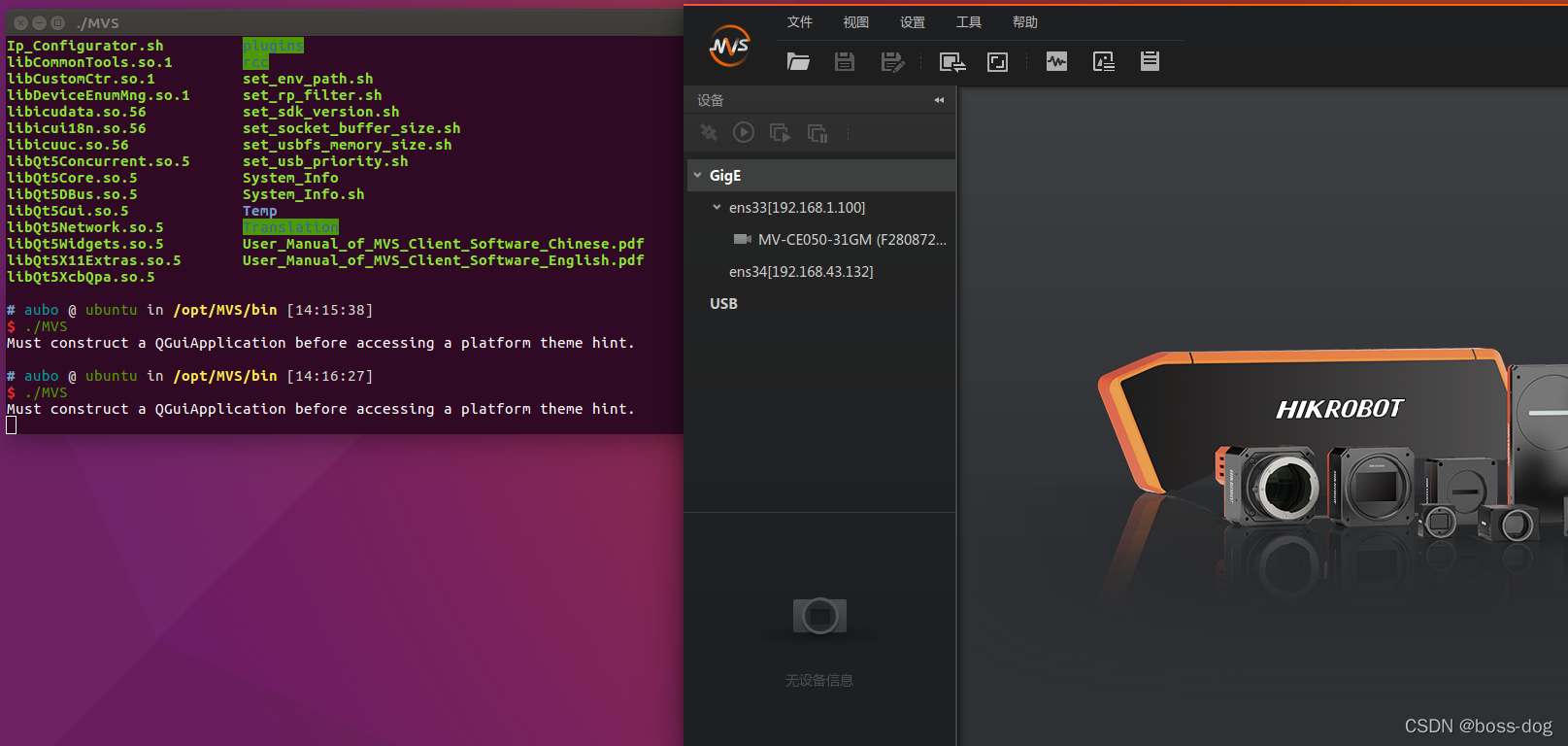
Task: Click libQt5Network.so.5 in terminal listing
Action: [85, 227]
